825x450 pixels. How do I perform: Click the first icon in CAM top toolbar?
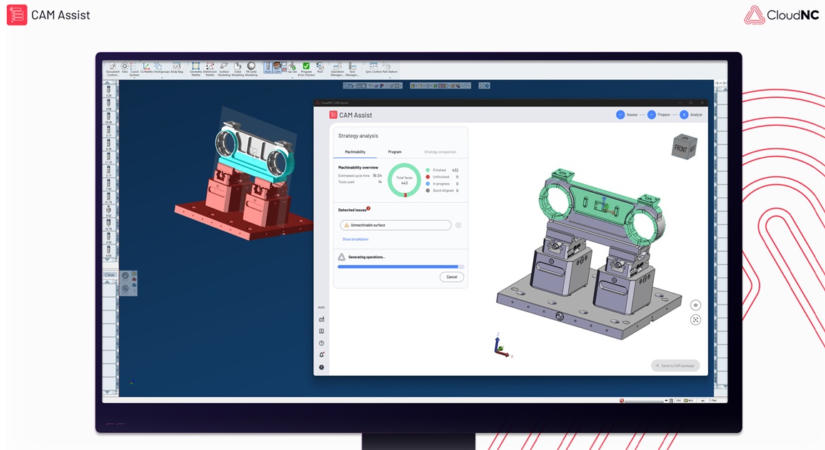point(112,66)
